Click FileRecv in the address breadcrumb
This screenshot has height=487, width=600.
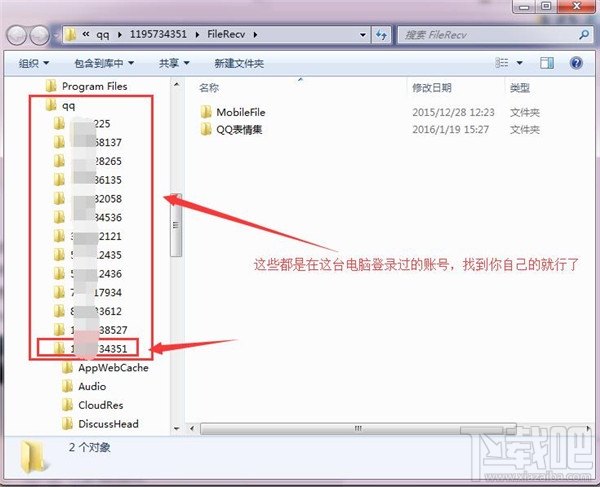tap(226, 34)
